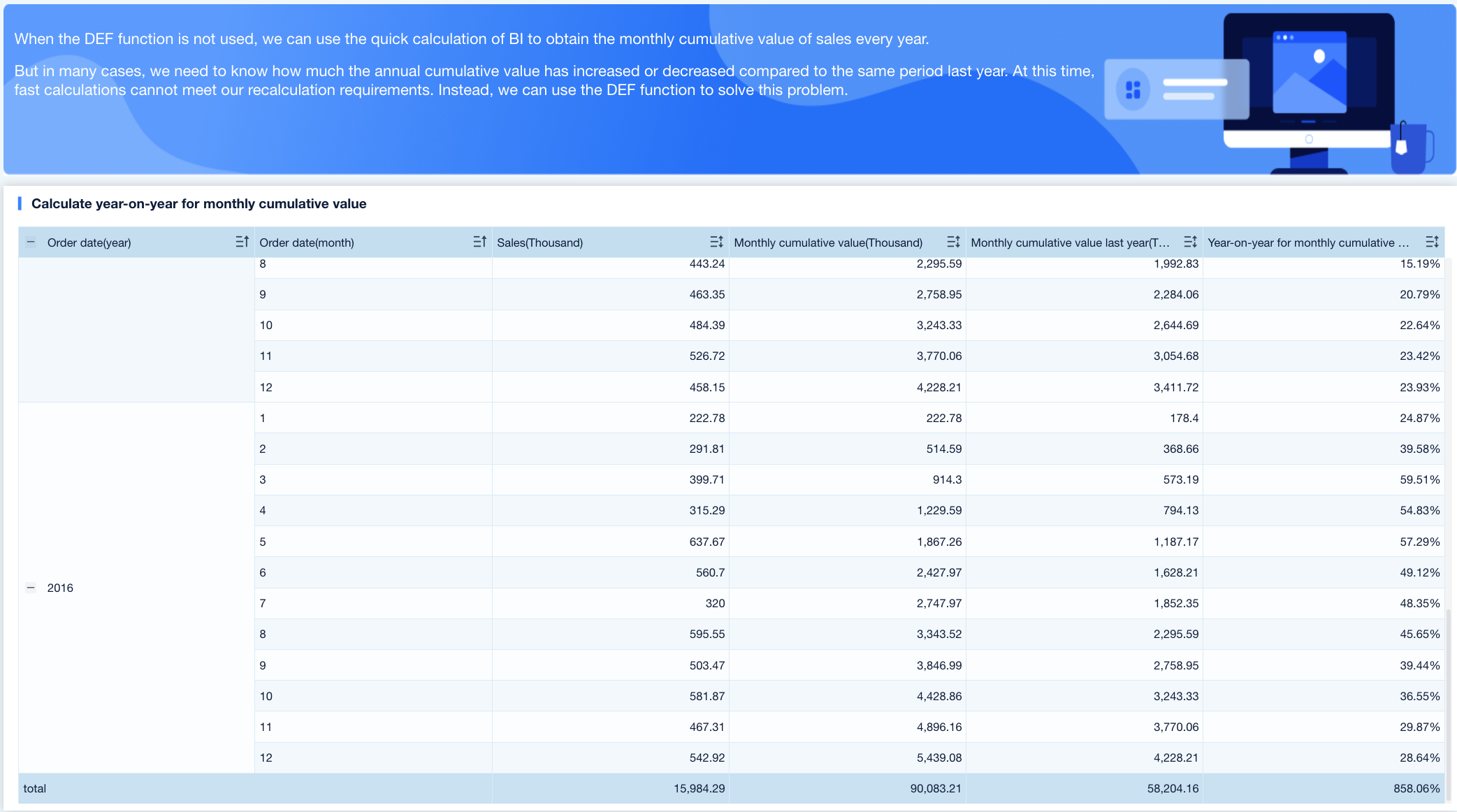Click the 'Calculate year-on-year' section title
The height and width of the screenshot is (812, 1457).
(198, 203)
